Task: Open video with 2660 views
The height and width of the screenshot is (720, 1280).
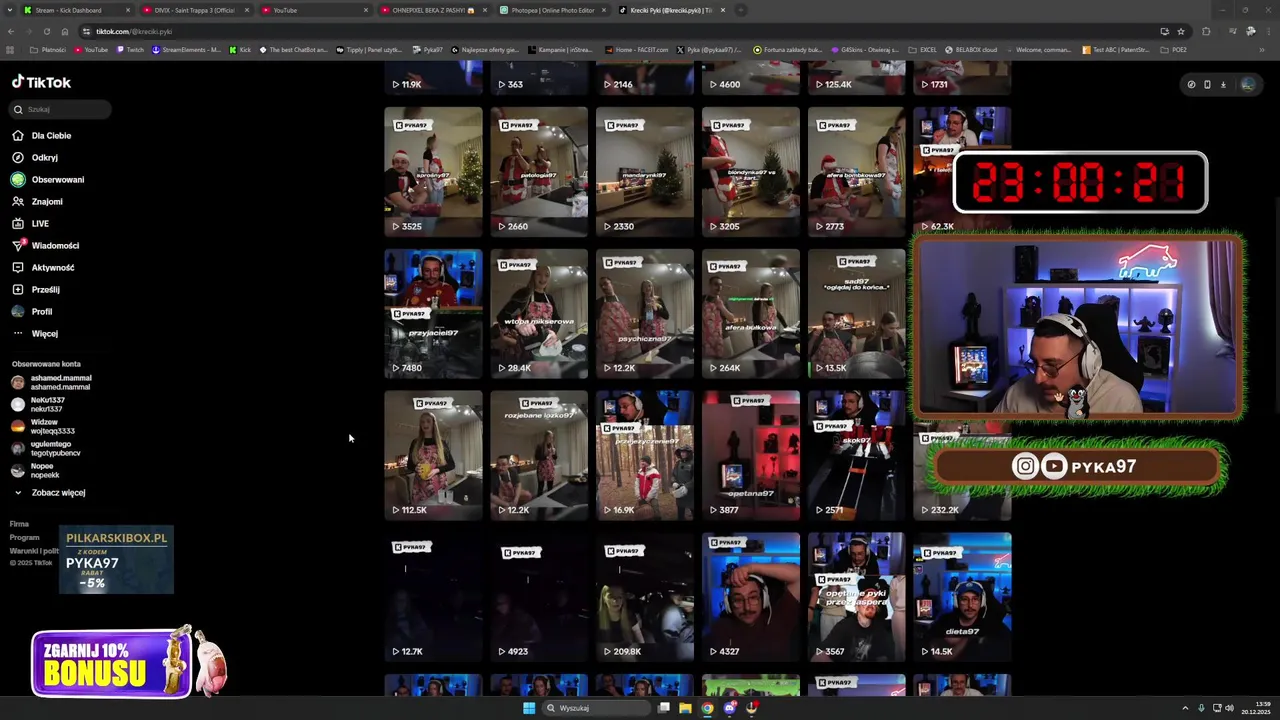Action: point(539,171)
